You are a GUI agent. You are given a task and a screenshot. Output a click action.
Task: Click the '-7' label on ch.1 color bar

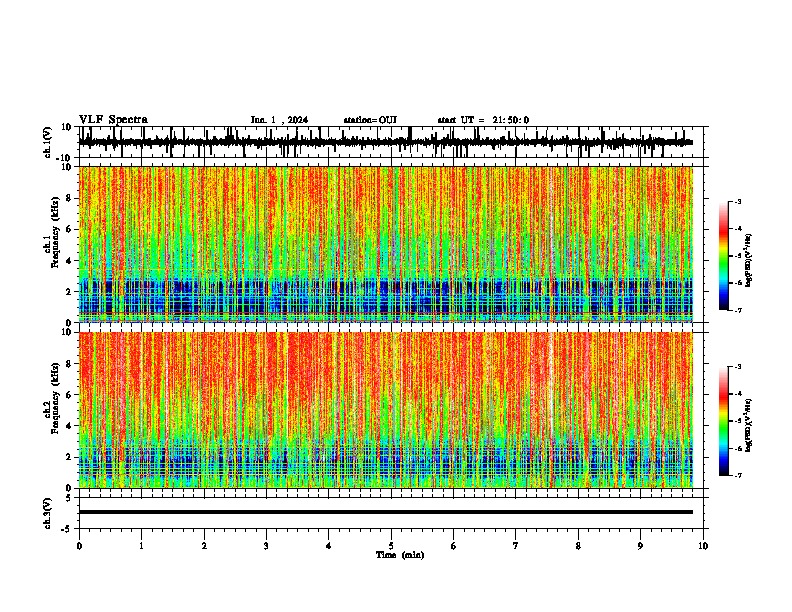pos(737,310)
